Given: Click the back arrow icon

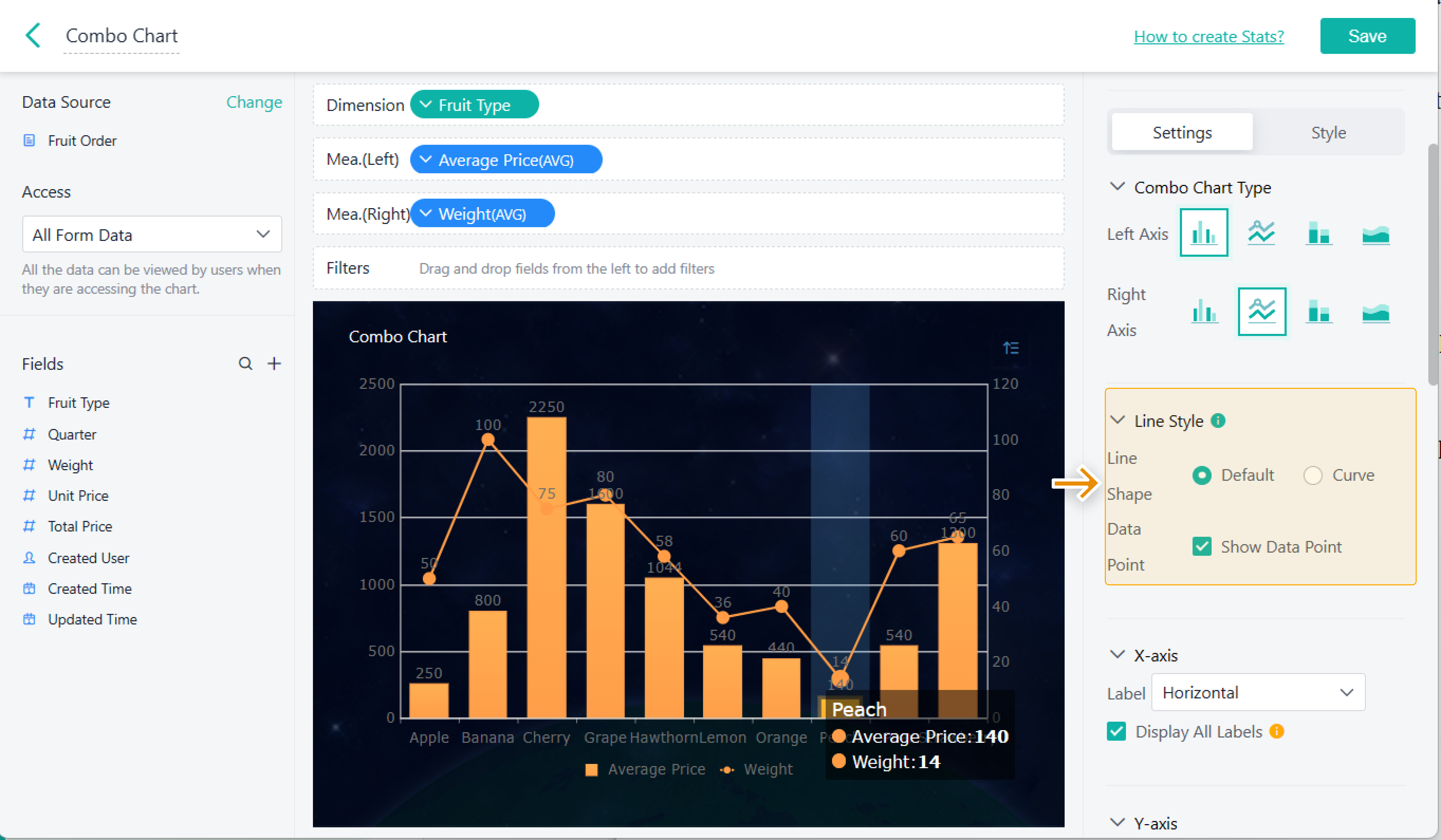Looking at the screenshot, I should coord(33,35).
